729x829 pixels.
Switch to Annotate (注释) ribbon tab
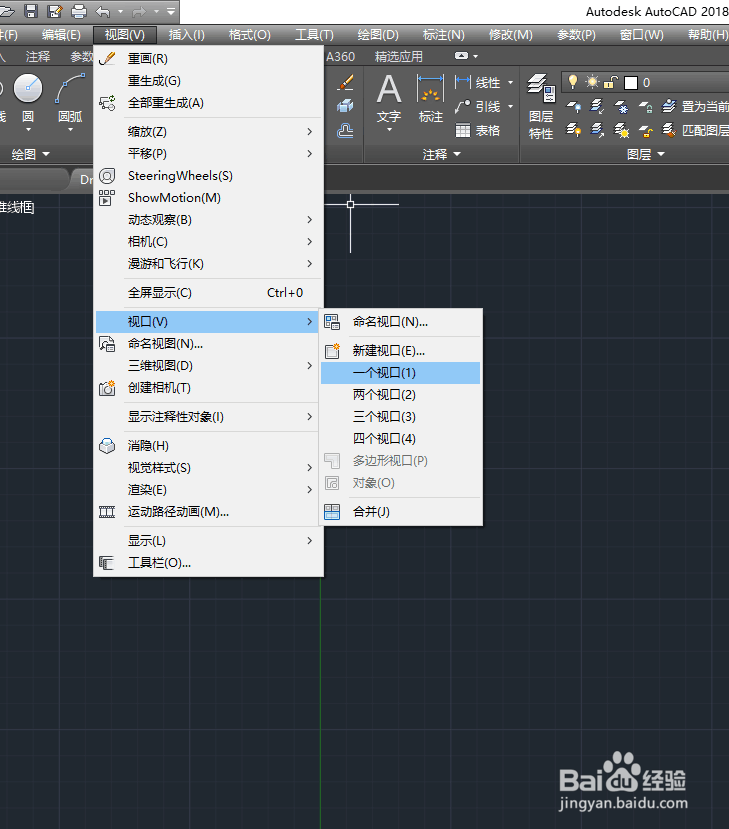(x=38, y=57)
